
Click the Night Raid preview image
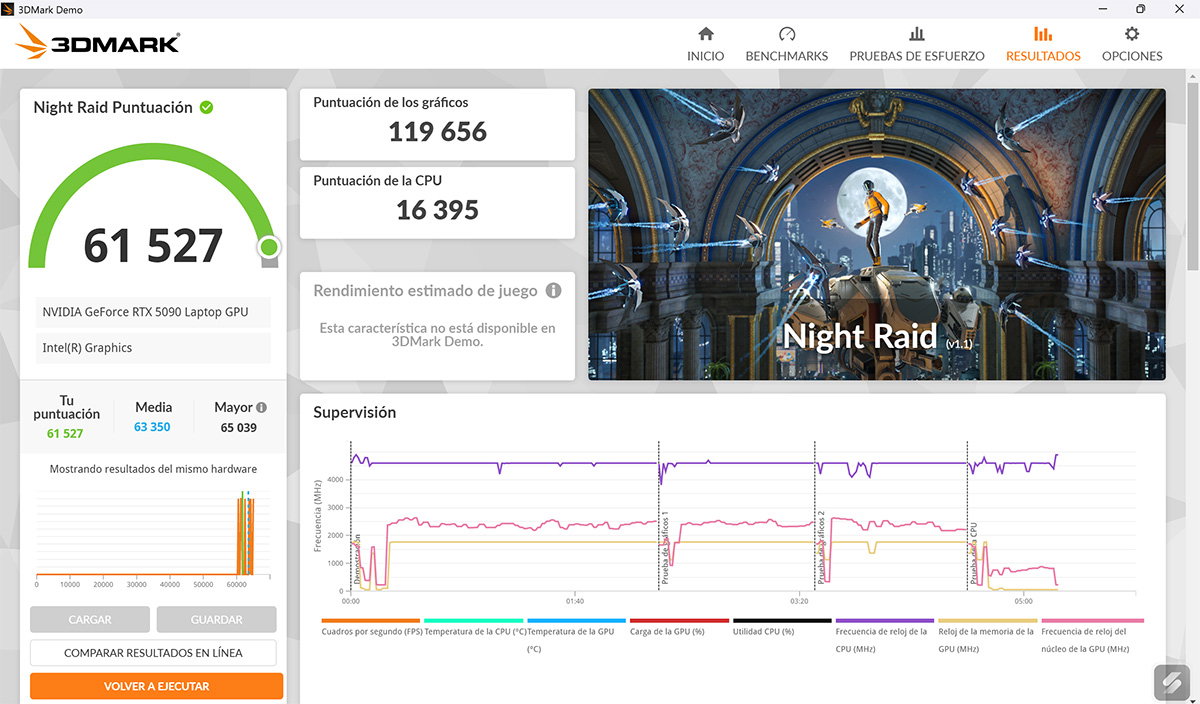tap(877, 234)
